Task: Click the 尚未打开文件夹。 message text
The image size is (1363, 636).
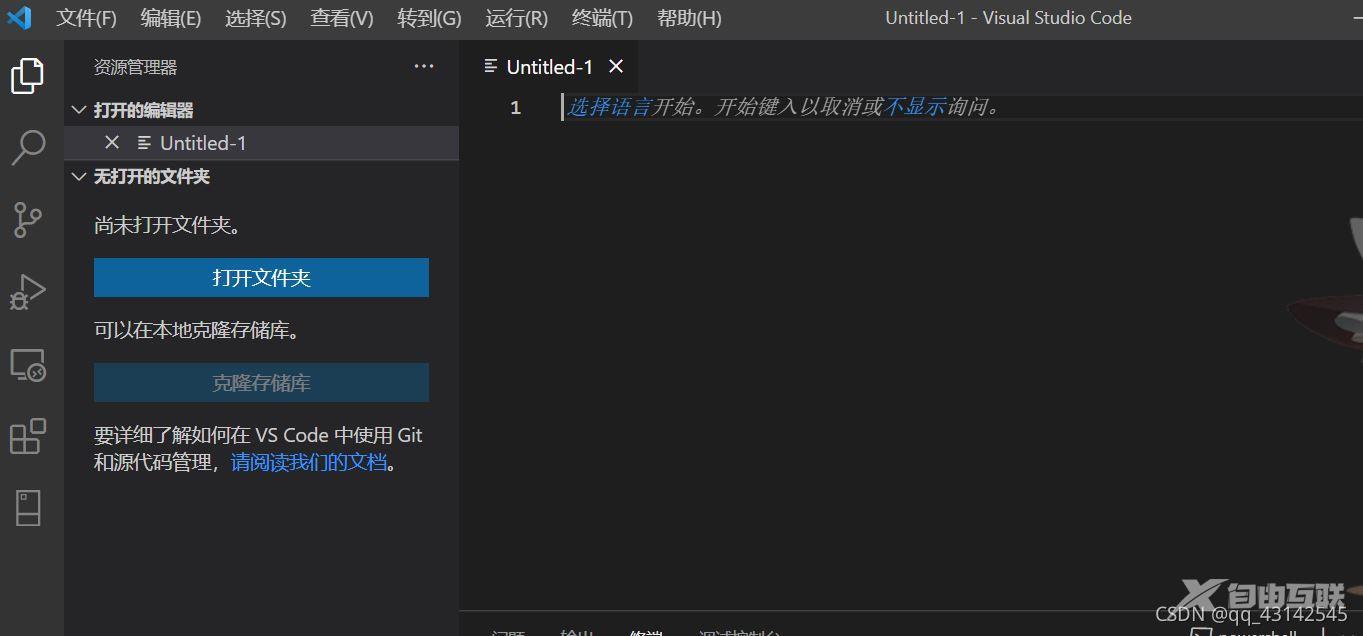Action: 170,226
